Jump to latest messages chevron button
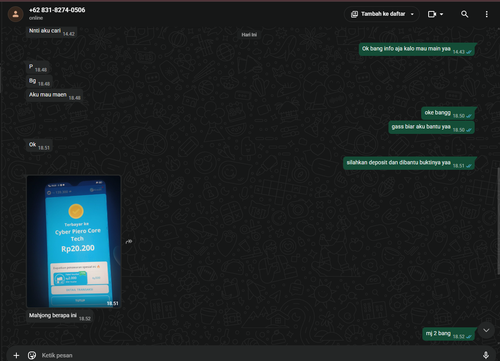The height and width of the screenshot is (361, 500). tap(486, 330)
